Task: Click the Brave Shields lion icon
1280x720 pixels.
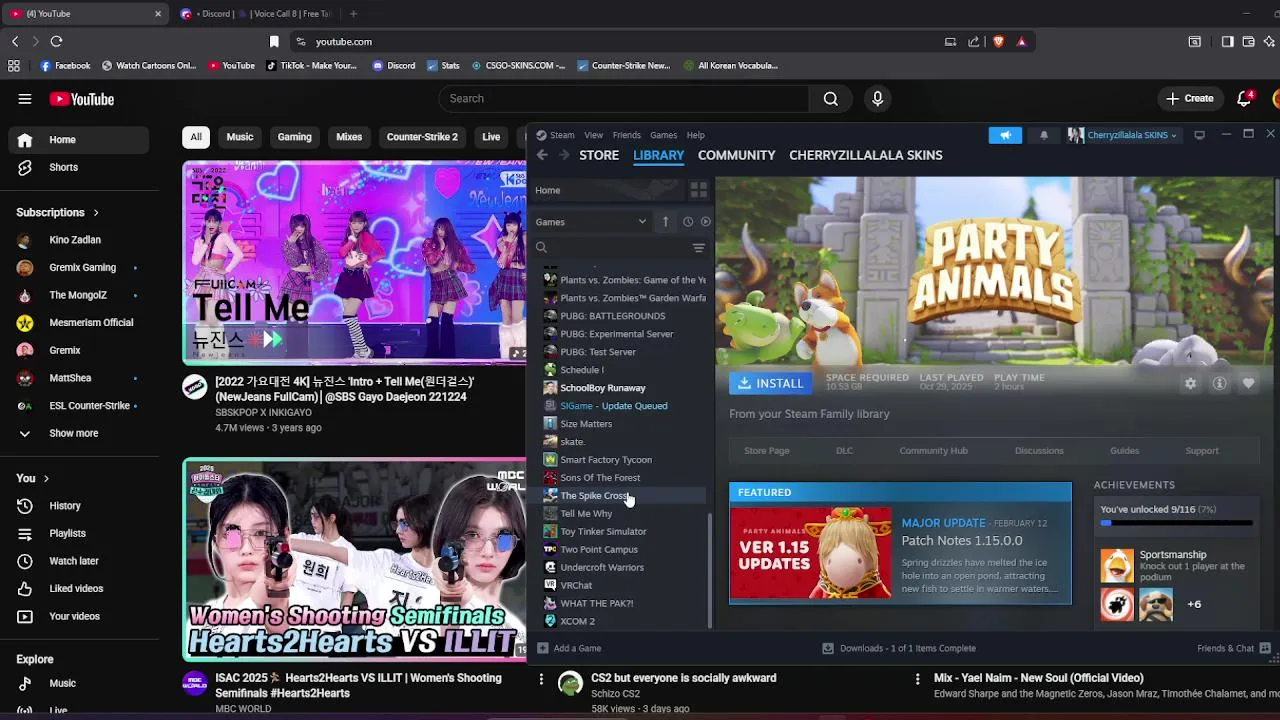Action: pyautogui.click(x=998, y=42)
